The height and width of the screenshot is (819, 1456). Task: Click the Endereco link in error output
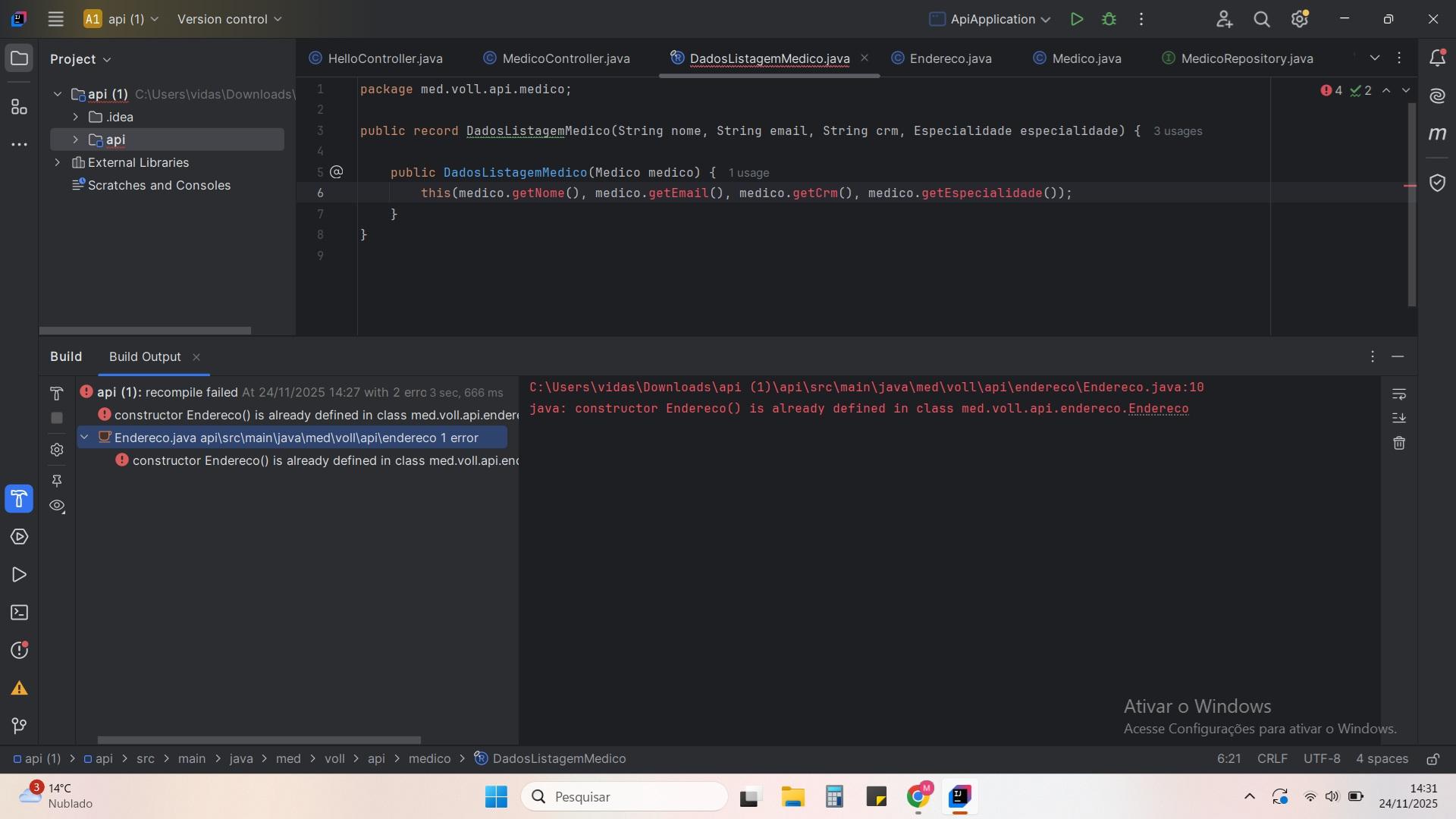tap(1158, 409)
